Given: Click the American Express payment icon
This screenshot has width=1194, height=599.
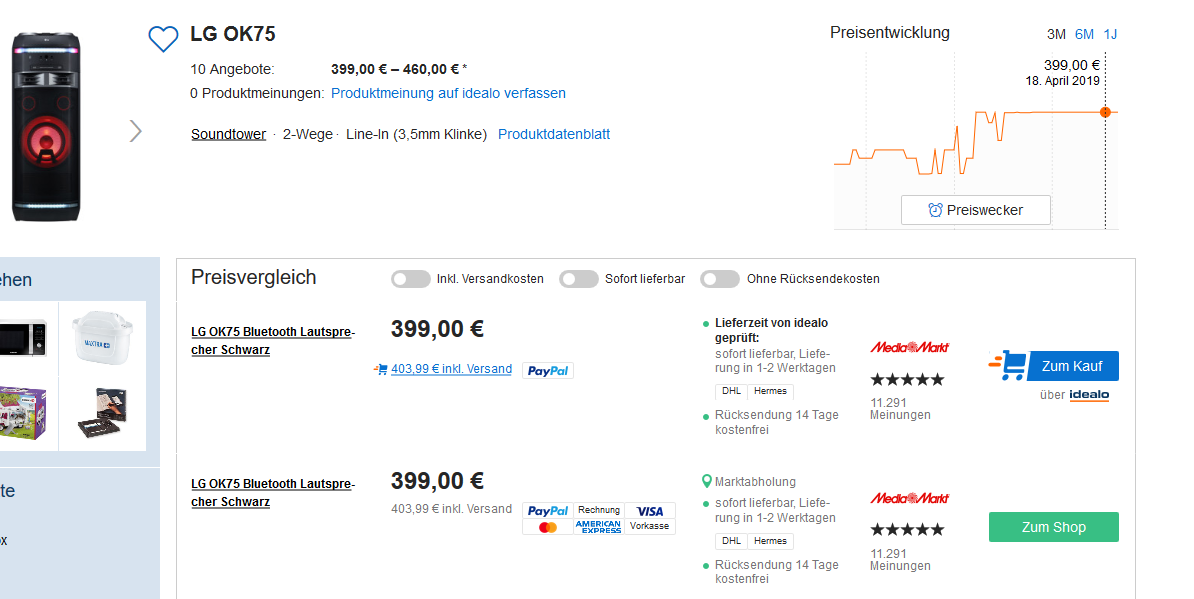Looking at the screenshot, I should tap(598, 527).
